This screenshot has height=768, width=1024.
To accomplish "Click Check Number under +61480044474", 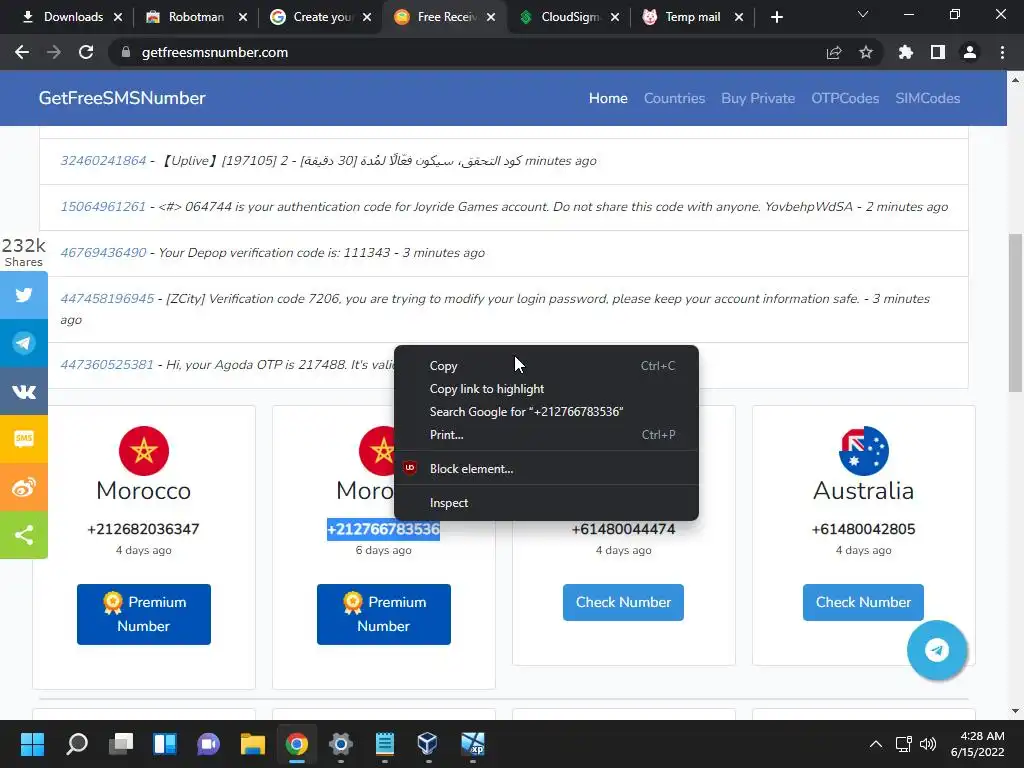I will [623, 602].
